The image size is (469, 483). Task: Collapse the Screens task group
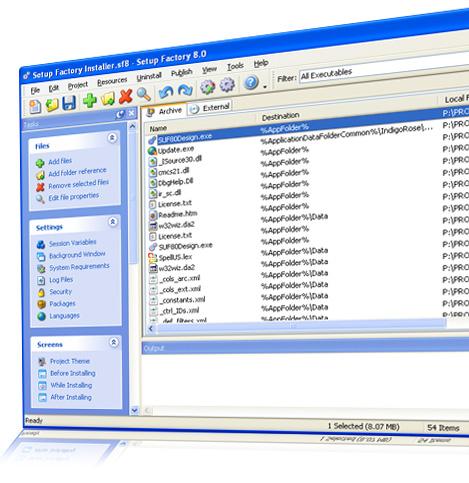pos(114,342)
